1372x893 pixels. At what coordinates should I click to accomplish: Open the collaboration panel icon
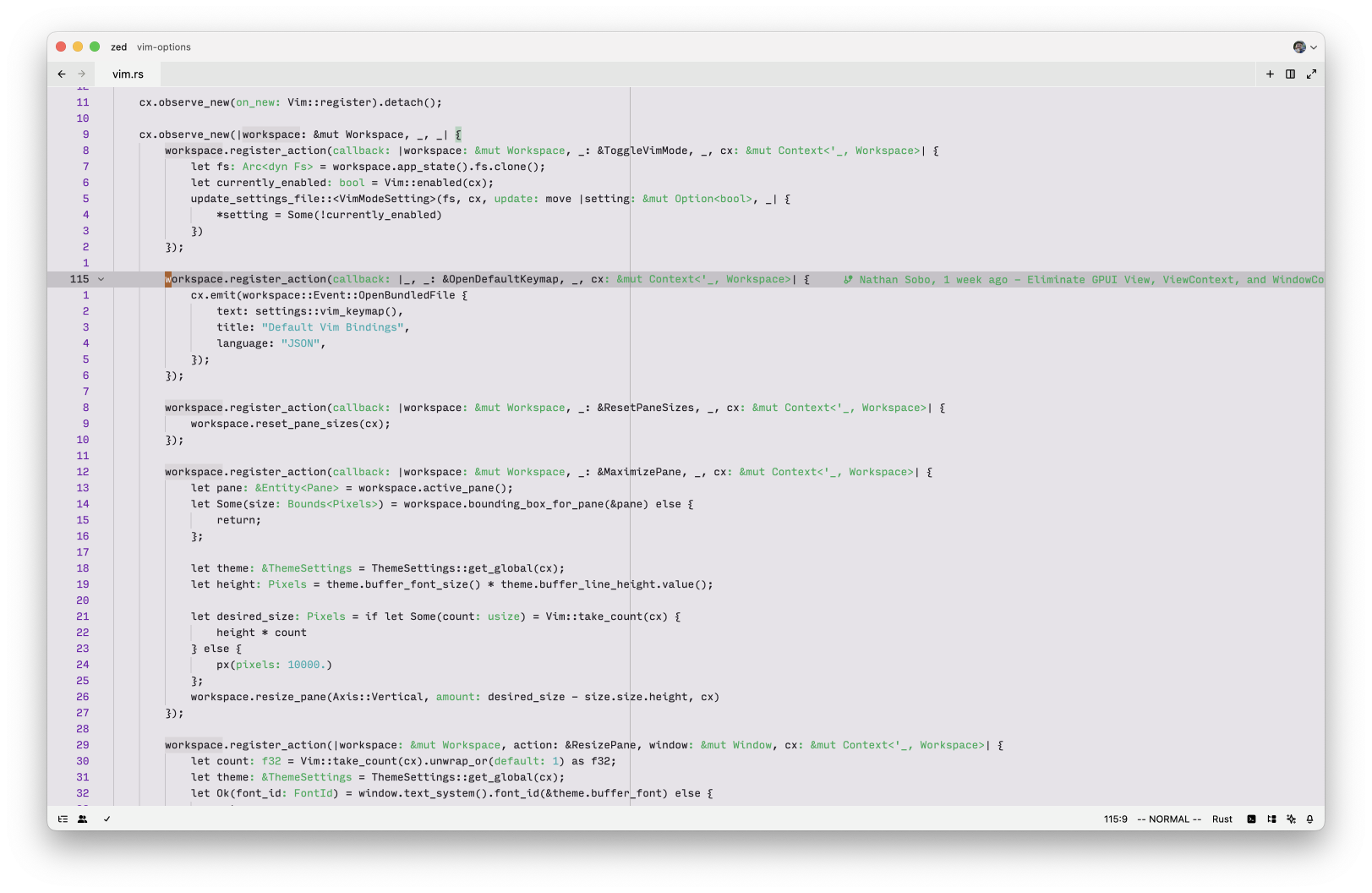click(x=83, y=819)
